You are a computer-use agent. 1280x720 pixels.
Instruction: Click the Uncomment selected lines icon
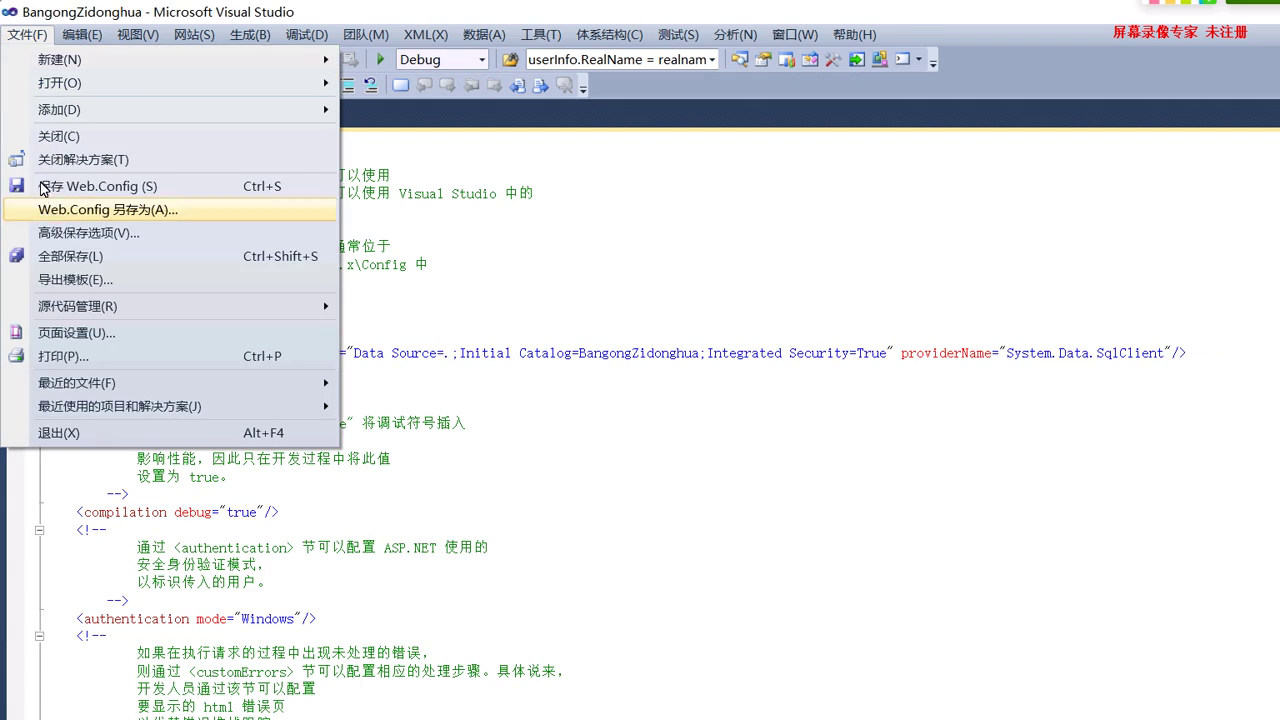[x=370, y=85]
